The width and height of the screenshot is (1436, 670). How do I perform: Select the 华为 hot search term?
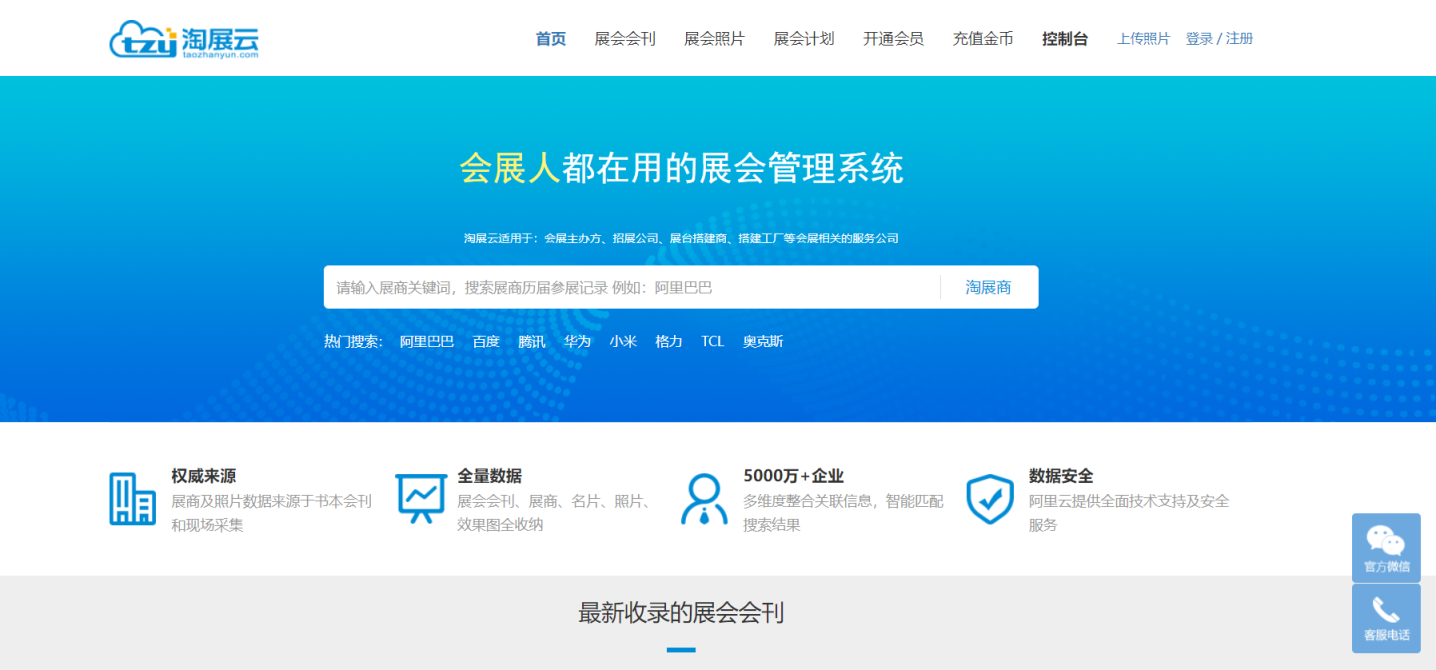click(577, 341)
